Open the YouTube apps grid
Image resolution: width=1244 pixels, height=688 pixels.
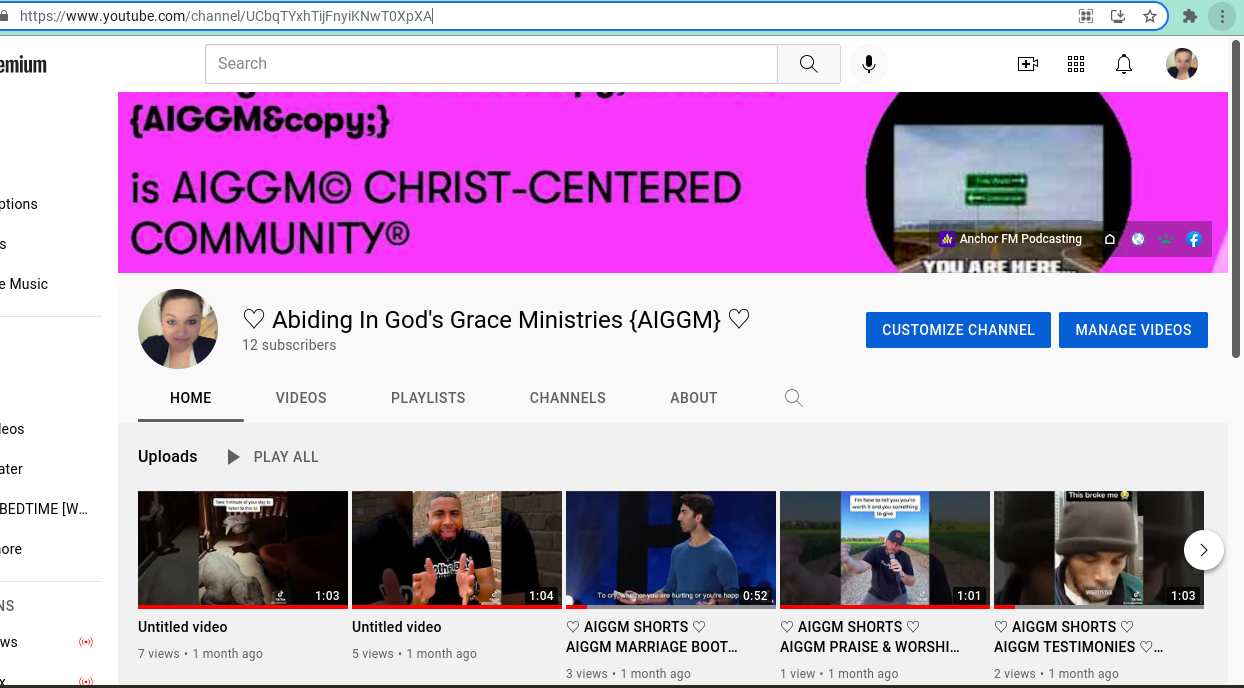click(x=1076, y=64)
